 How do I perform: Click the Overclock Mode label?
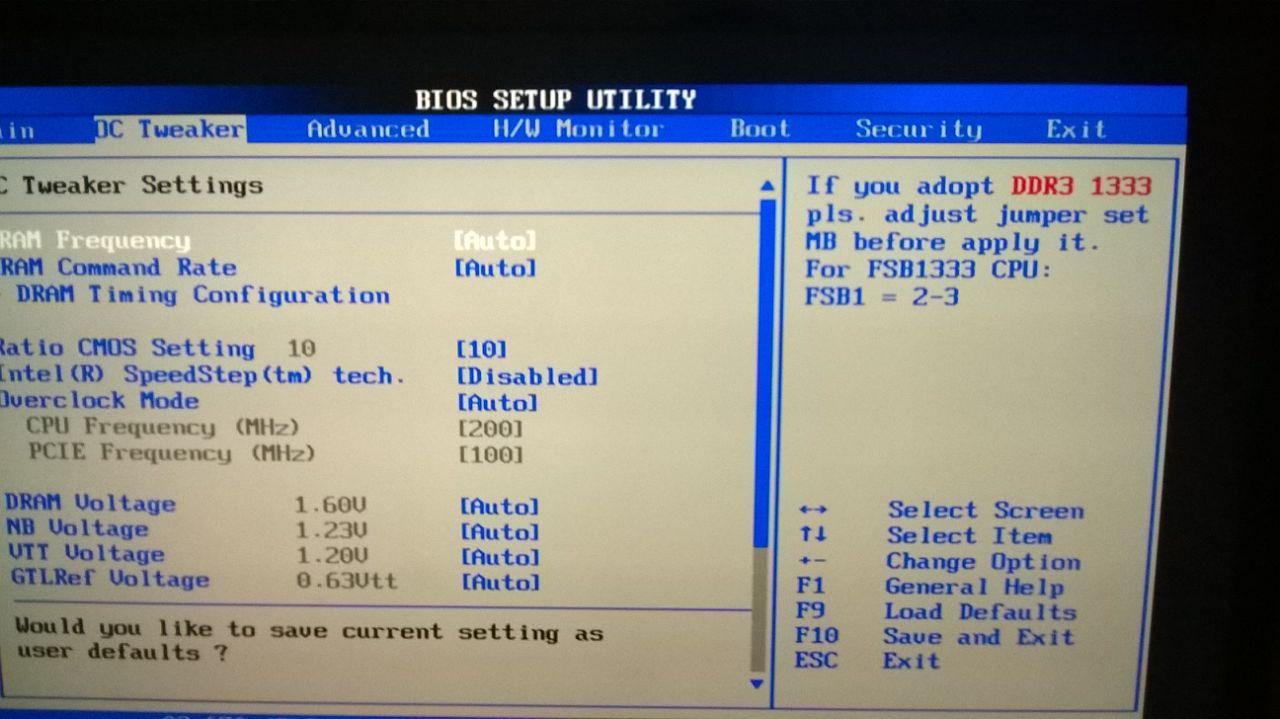[x=99, y=401]
